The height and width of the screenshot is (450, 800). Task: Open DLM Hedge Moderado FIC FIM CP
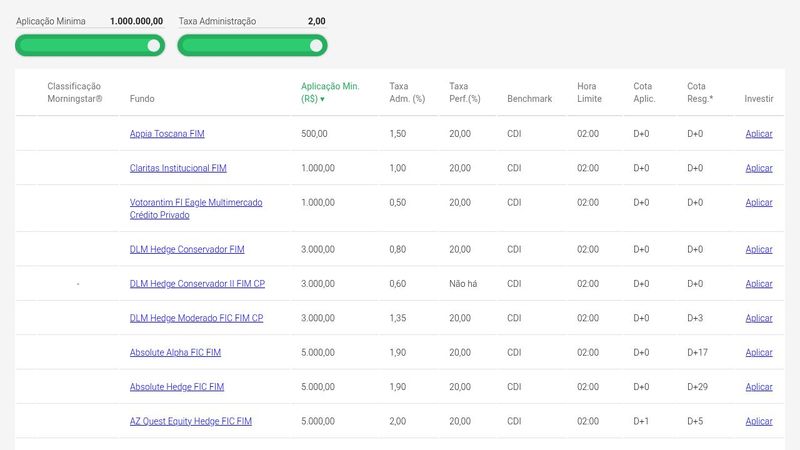pos(196,318)
